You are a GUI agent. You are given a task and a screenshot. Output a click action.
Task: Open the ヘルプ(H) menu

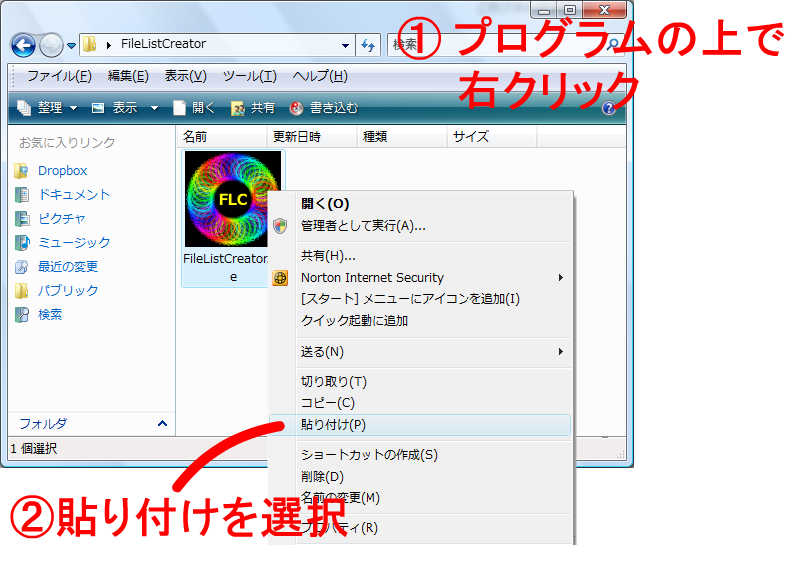point(320,76)
